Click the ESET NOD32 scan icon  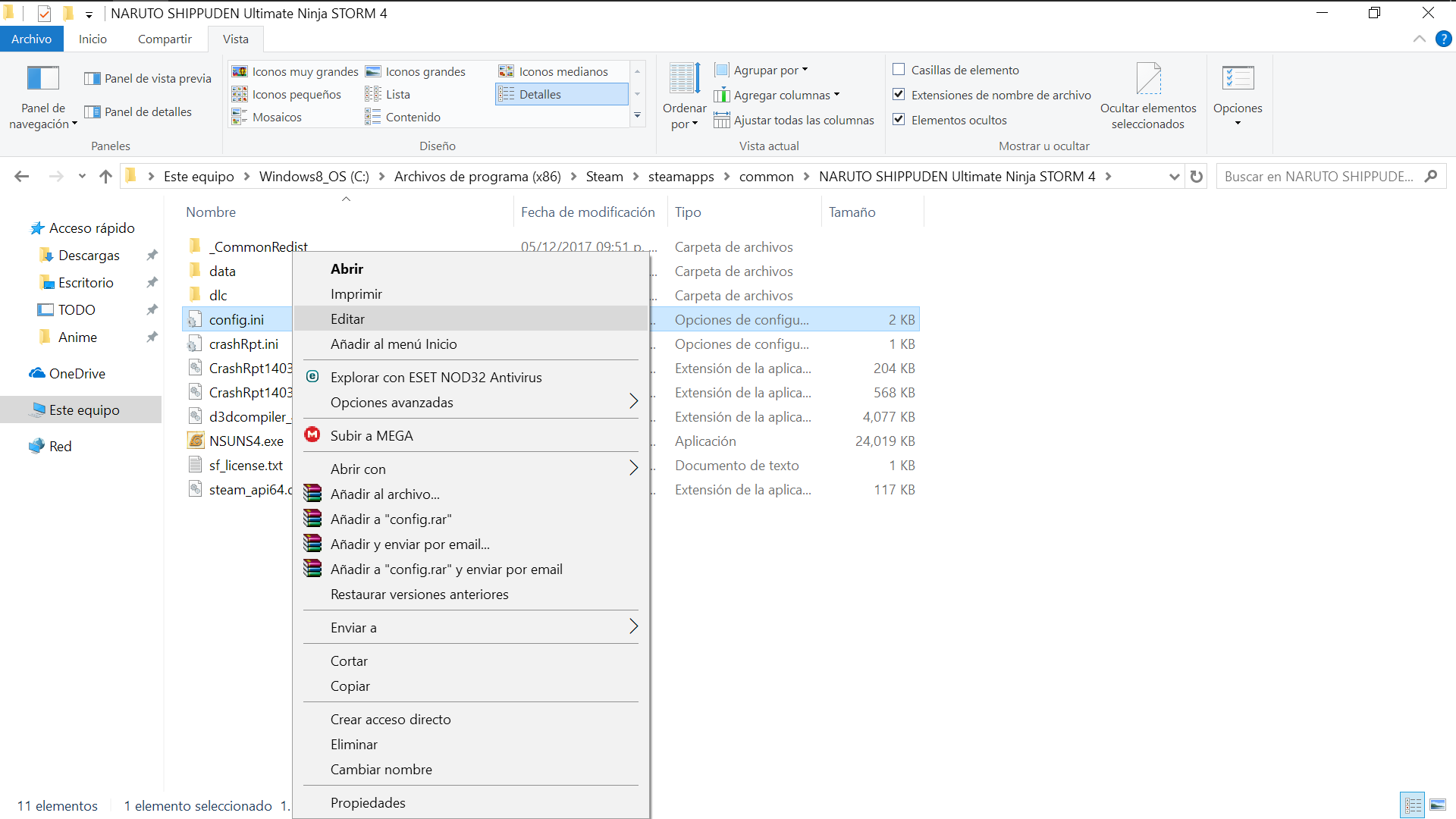pyautogui.click(x=312, y=376)
